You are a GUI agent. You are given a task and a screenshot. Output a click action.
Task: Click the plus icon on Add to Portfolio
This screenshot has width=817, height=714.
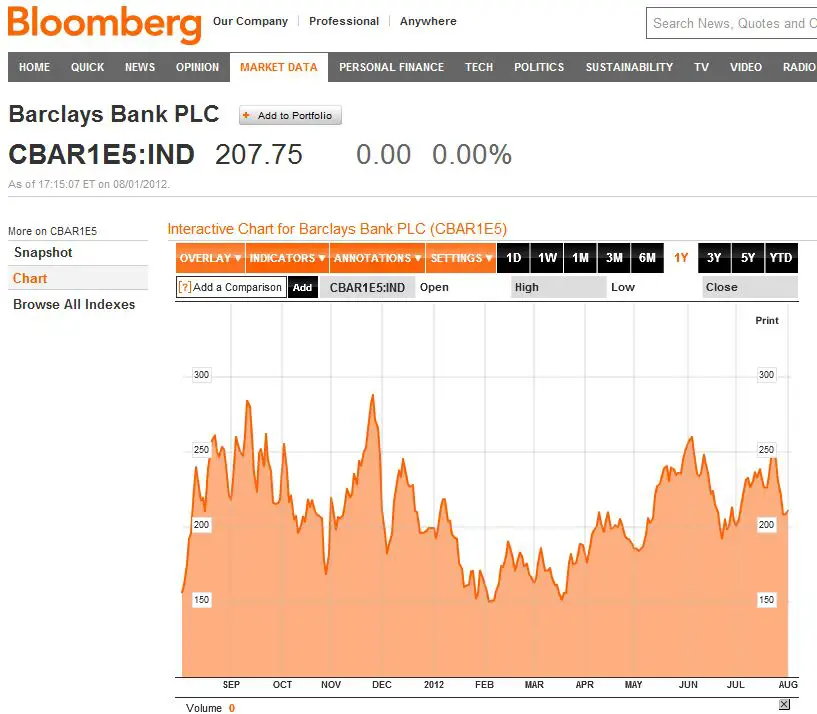tap(247, 116)
